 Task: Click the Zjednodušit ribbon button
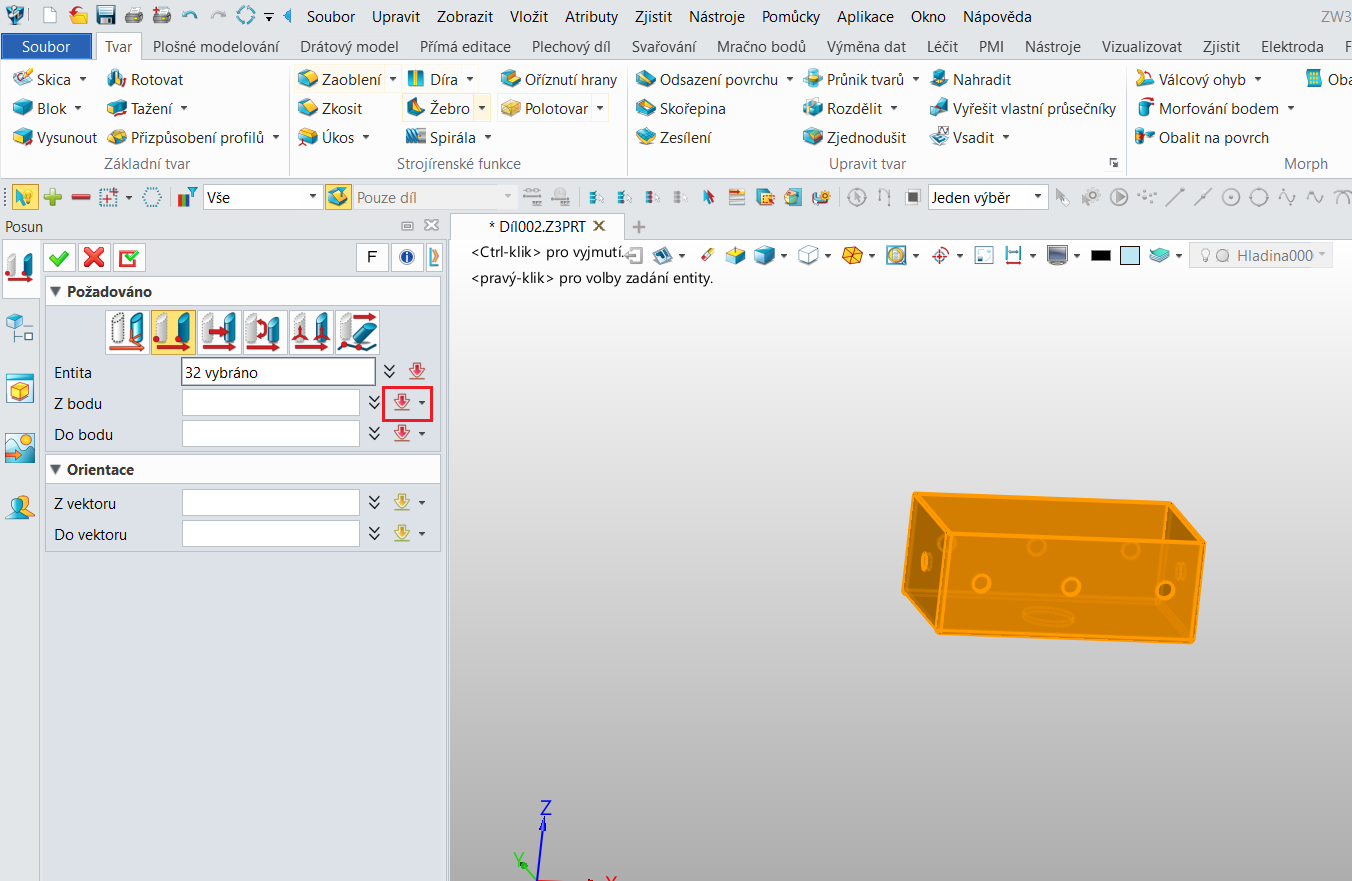[854, 137]
